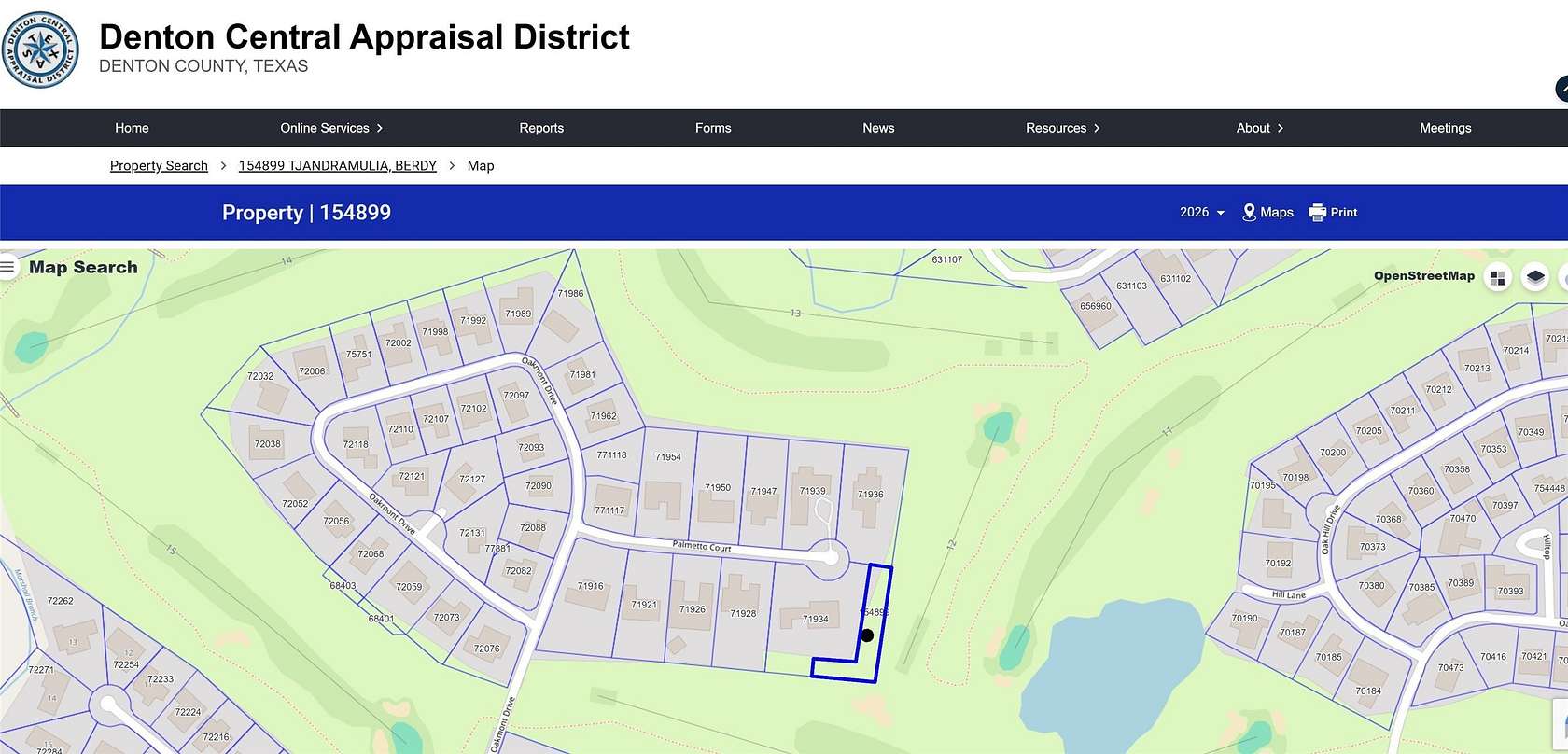
Task: Click the Maps location pin icon
Action: [1249, 213]
